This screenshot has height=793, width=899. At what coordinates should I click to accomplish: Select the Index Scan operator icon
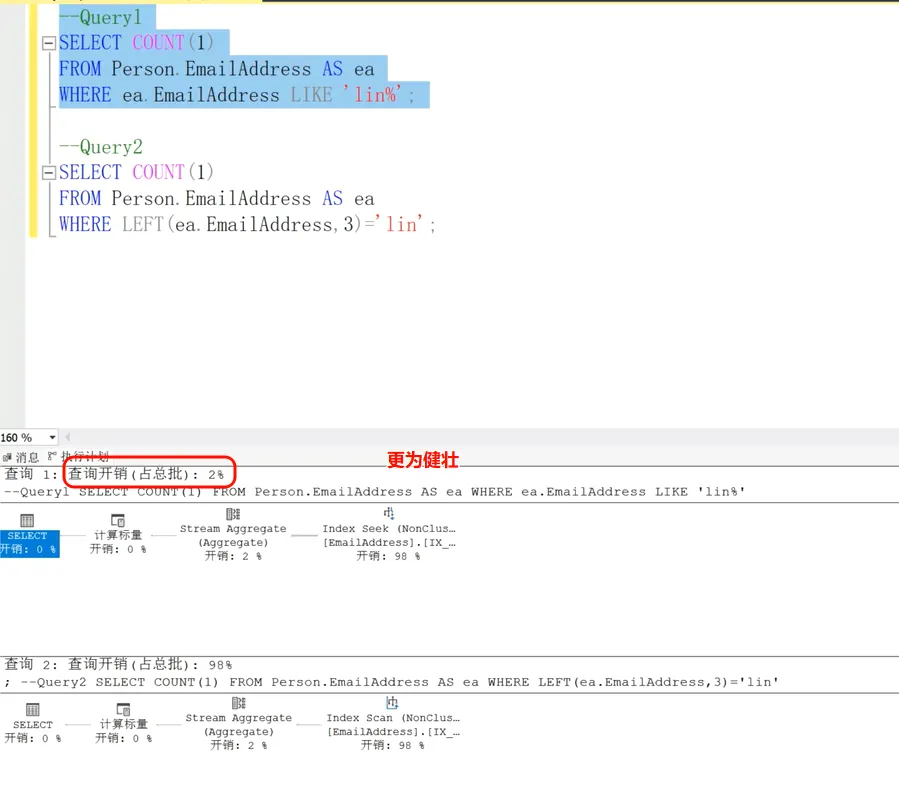(393, 702)
